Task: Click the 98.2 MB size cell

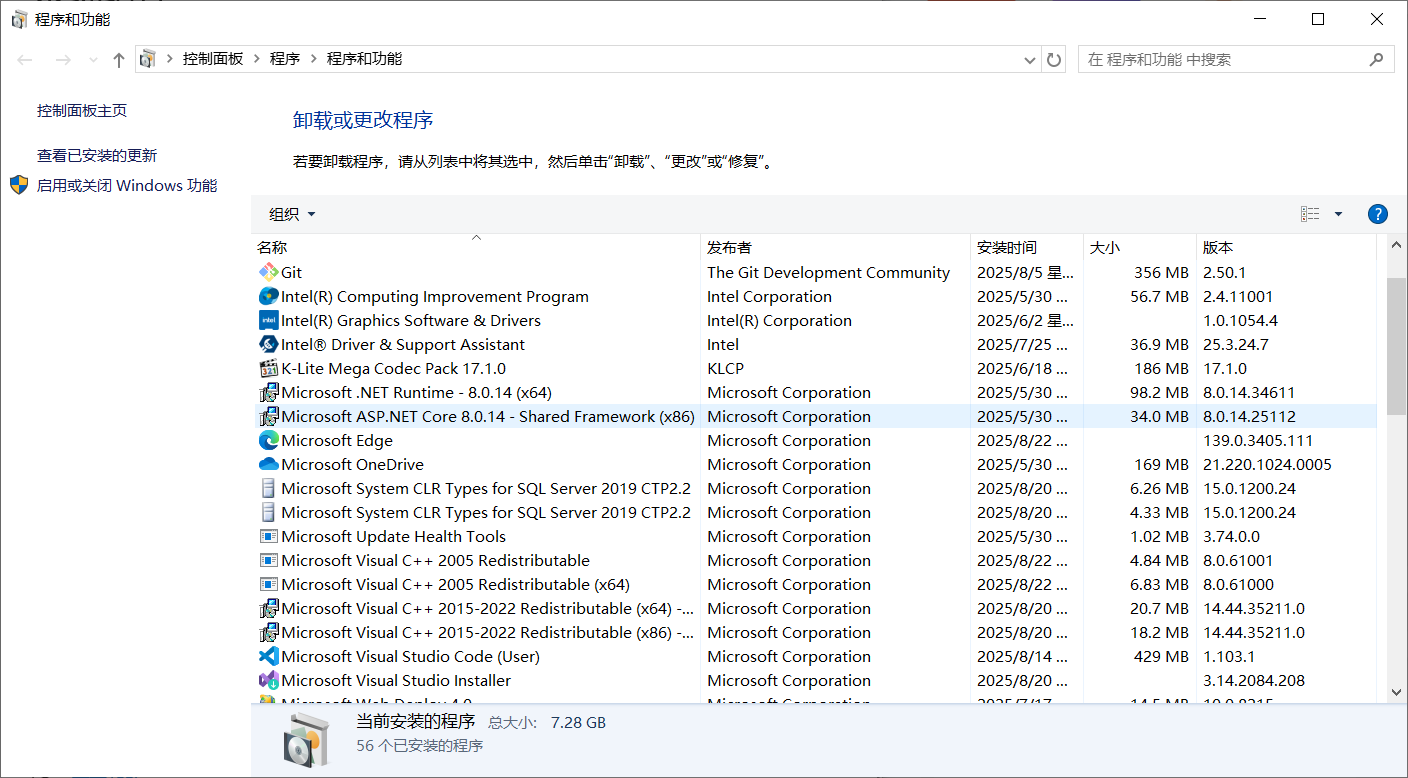Action: click(1159, 392)
